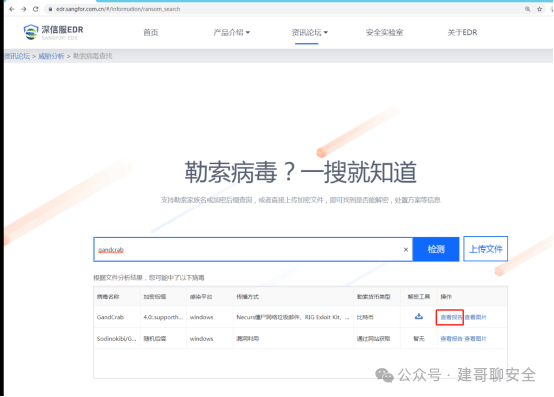Download GandCrab decryption tool icon
This screenshot has width=554, height=397.
(x=419, y=316)
